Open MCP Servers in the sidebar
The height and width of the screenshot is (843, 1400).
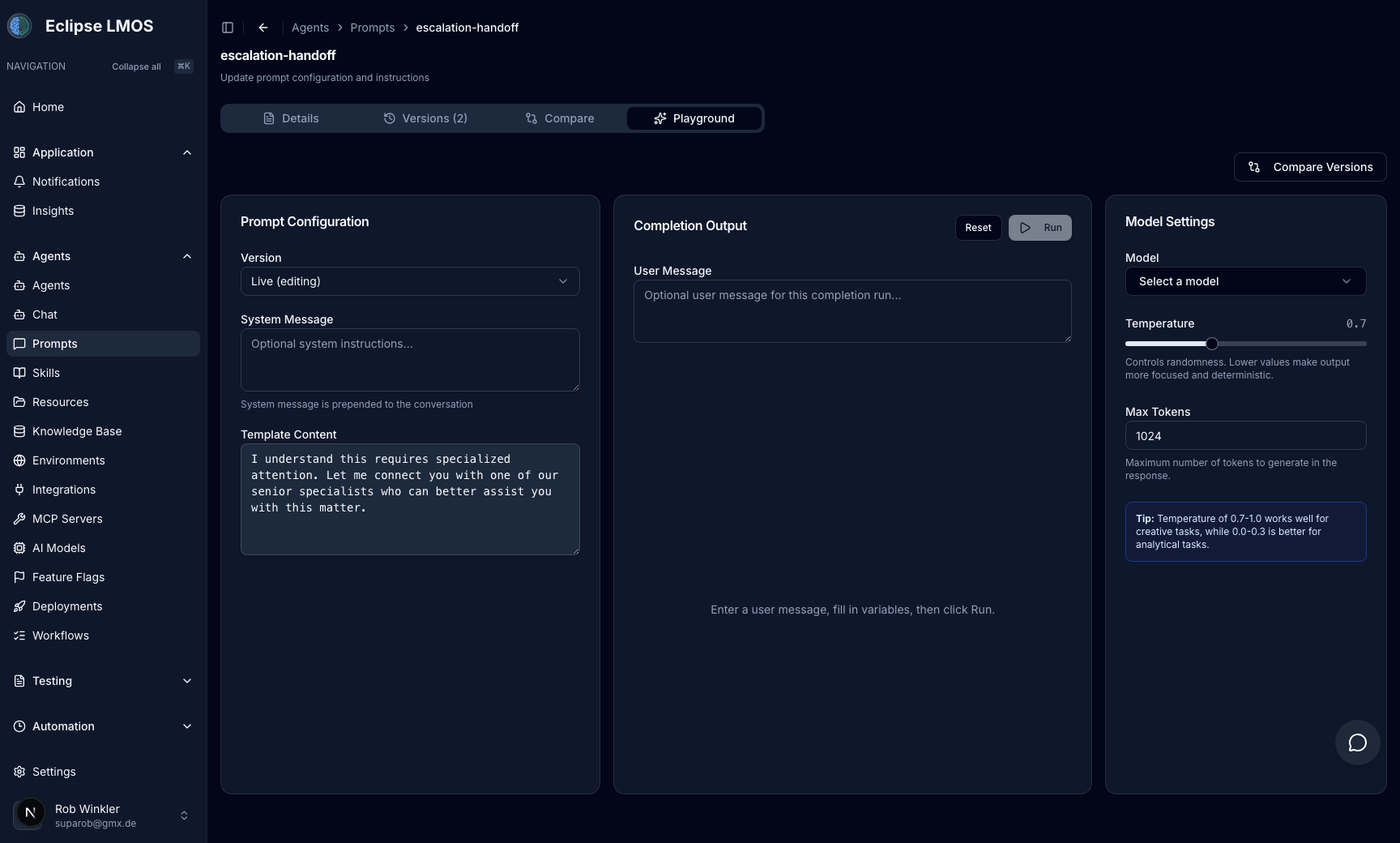pos(103,519)
